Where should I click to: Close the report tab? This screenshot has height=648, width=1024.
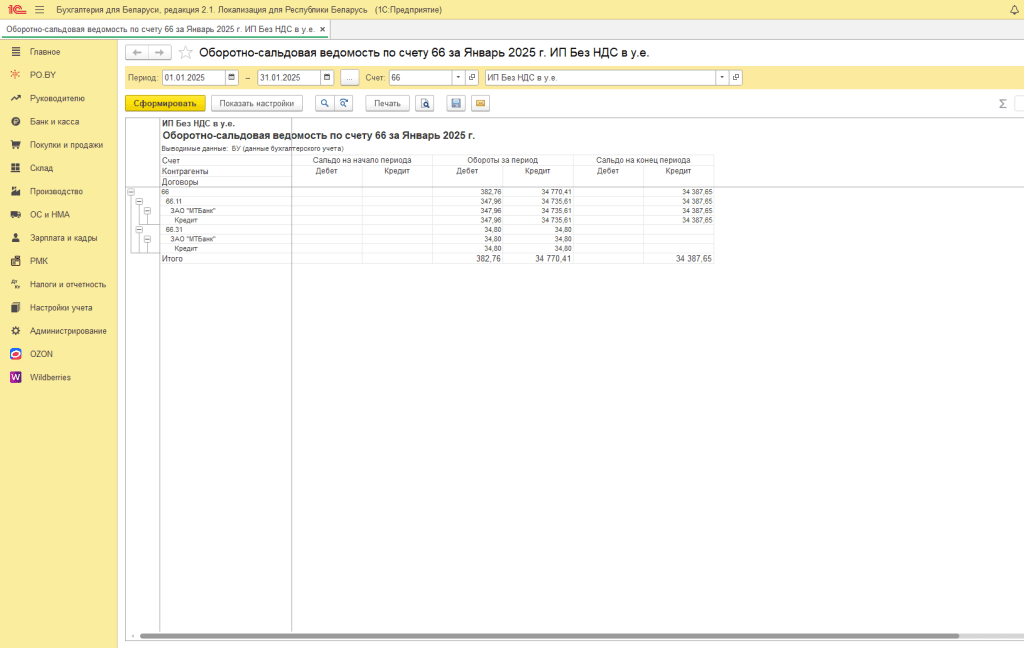pyautogui.click(x=322, y=29)
